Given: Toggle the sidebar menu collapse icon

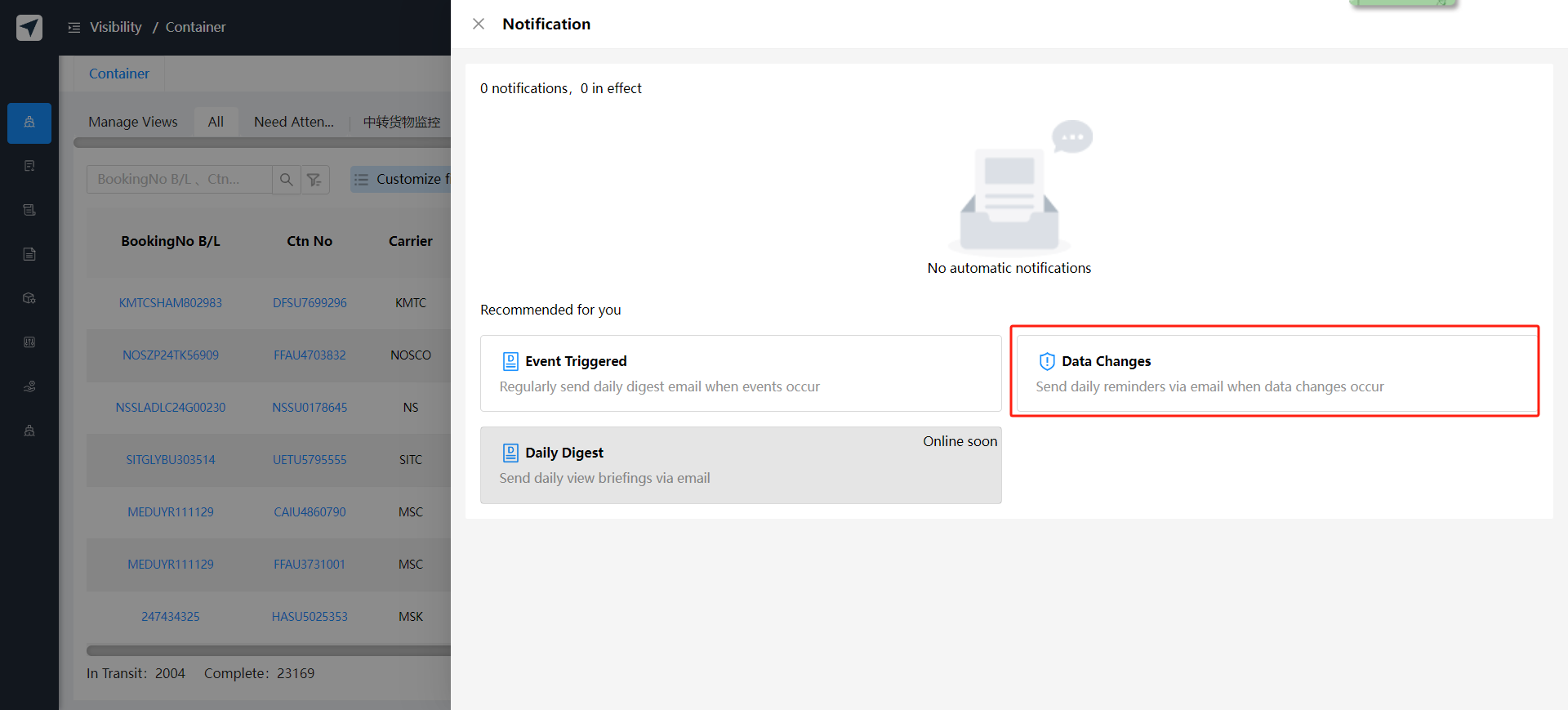Looking at the screenshot, I should (74, 28).
